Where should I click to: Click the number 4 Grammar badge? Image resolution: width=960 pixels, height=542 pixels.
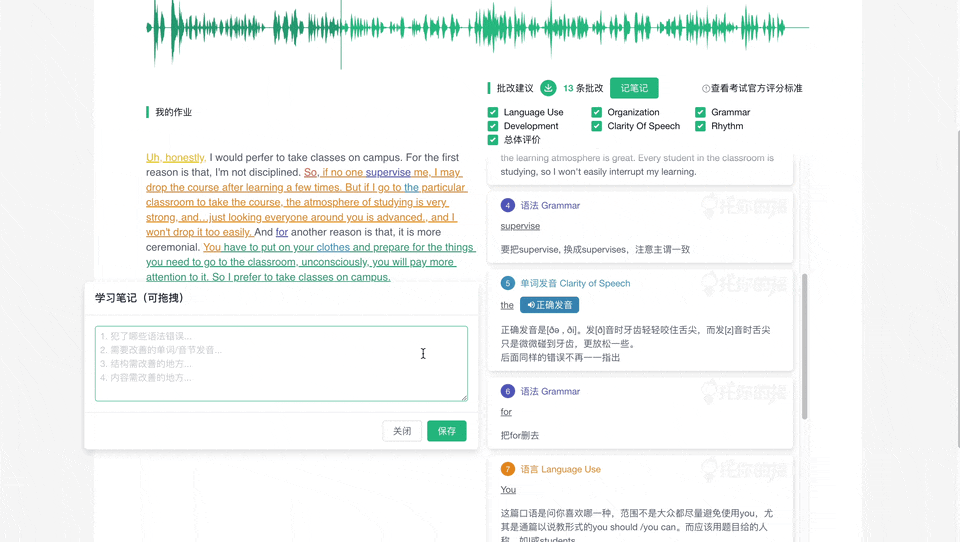(x=507, y=205)
